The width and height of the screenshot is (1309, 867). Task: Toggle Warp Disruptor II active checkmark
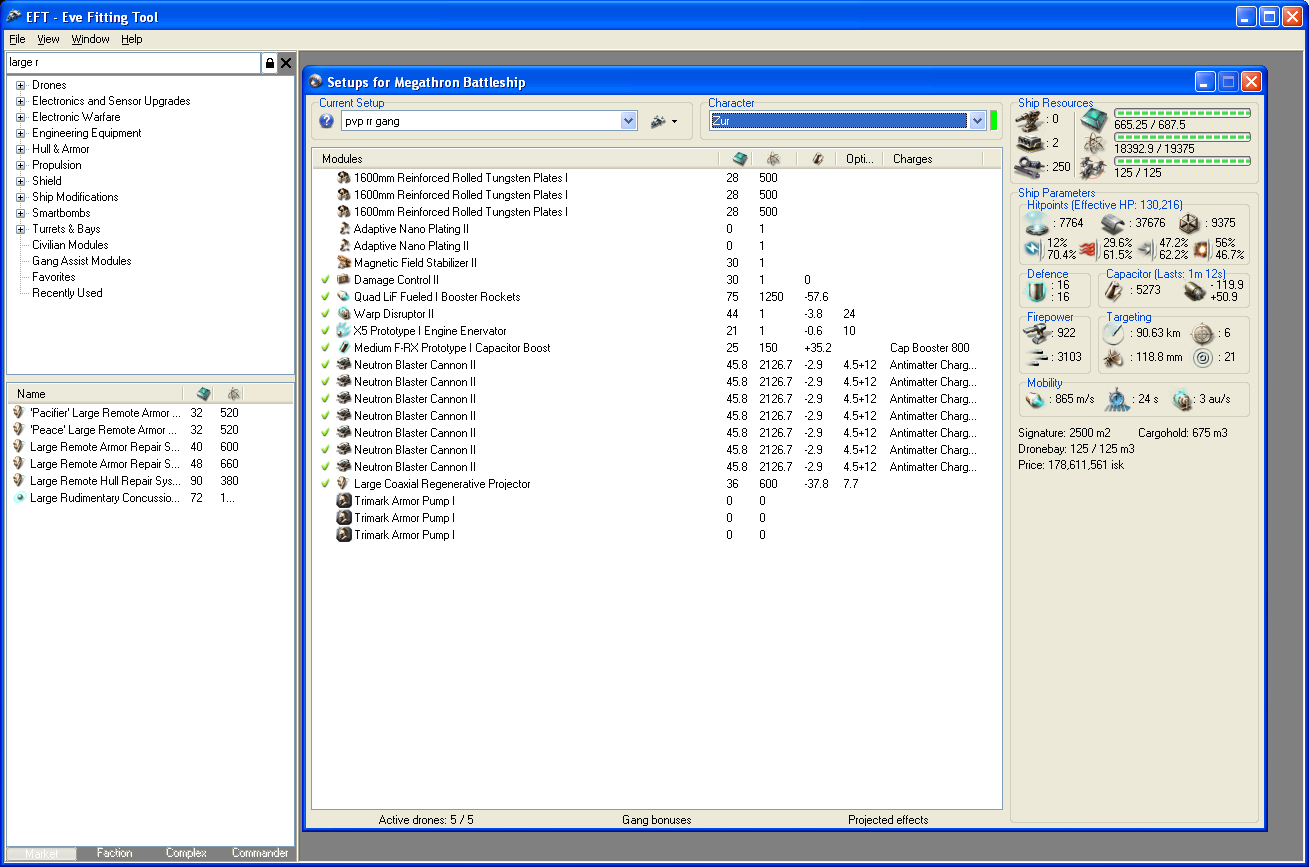point(326,314)
